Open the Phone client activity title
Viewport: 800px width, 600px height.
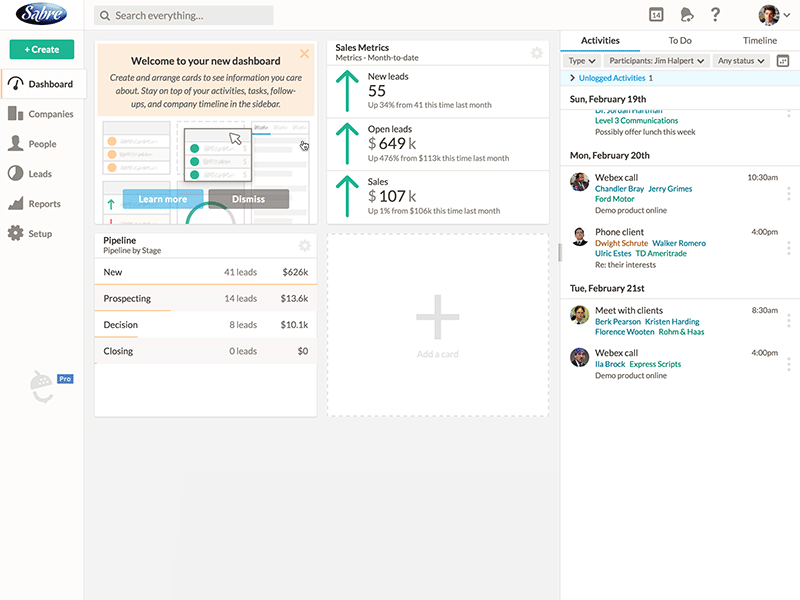[x=619, y=232]
